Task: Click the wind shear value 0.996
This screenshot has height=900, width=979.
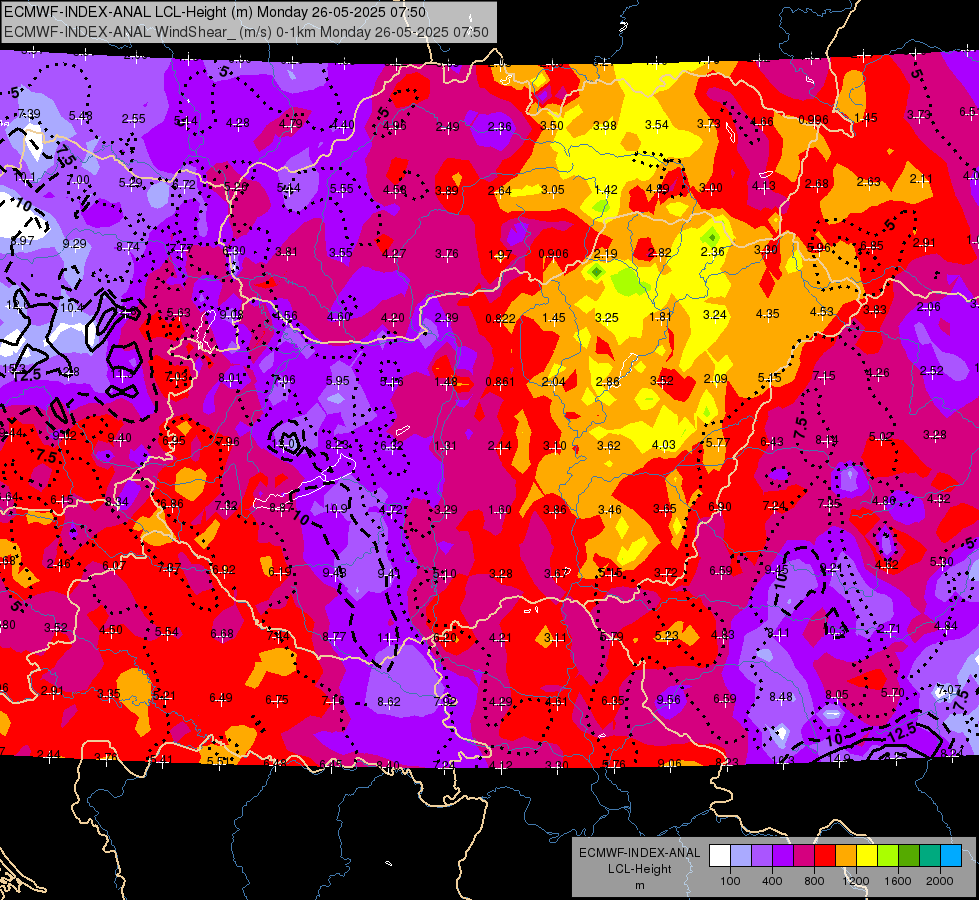Action: click(x=813, y=120)
